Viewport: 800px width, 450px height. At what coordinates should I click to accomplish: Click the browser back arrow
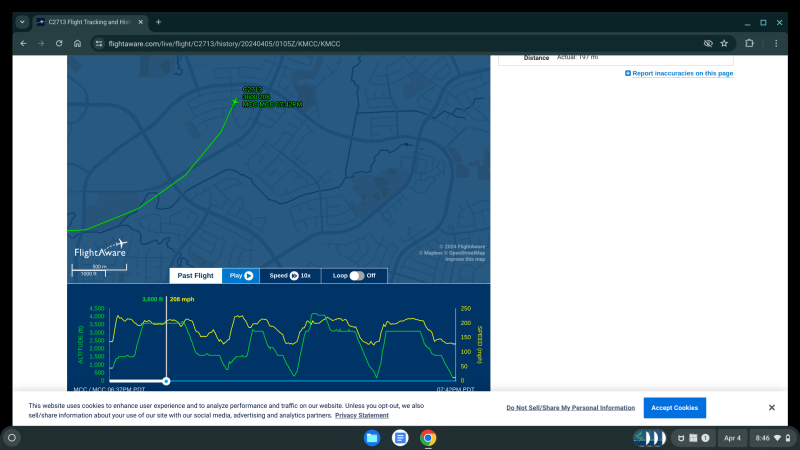click(23, 44)
